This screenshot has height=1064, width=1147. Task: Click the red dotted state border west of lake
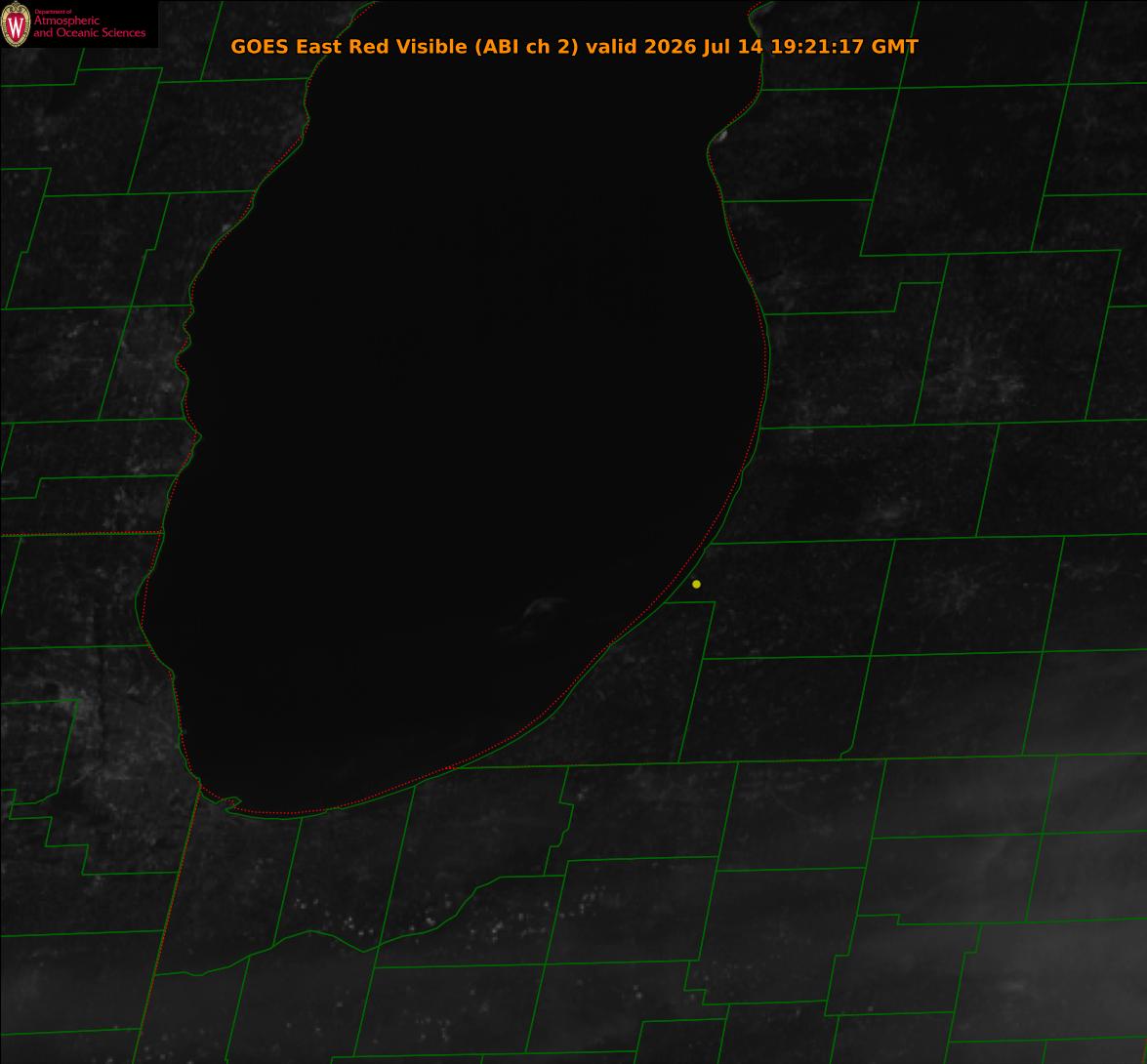coord(80,534)
